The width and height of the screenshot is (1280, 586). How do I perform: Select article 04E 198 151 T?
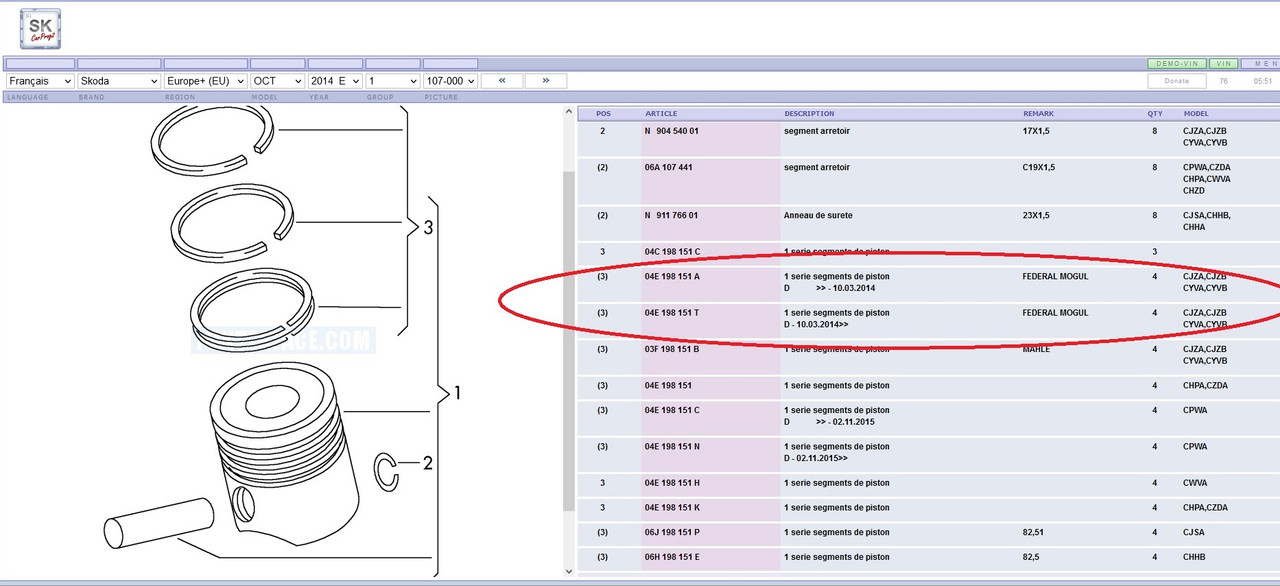(673, 313)
